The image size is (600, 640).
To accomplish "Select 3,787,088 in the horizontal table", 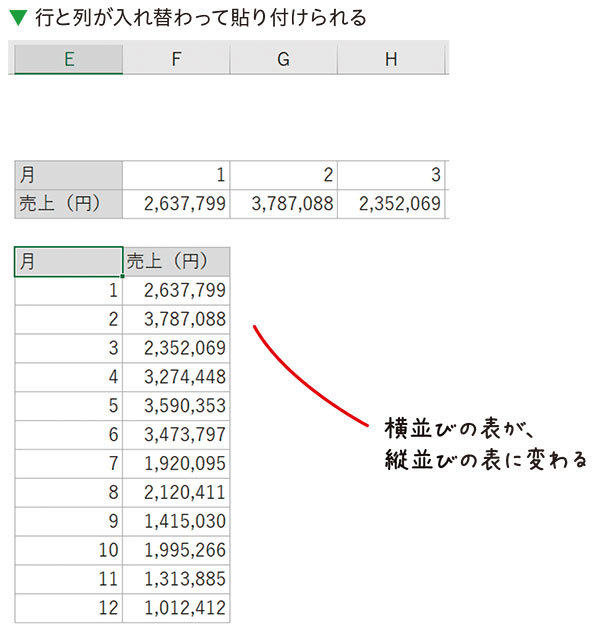I will 284,204.
